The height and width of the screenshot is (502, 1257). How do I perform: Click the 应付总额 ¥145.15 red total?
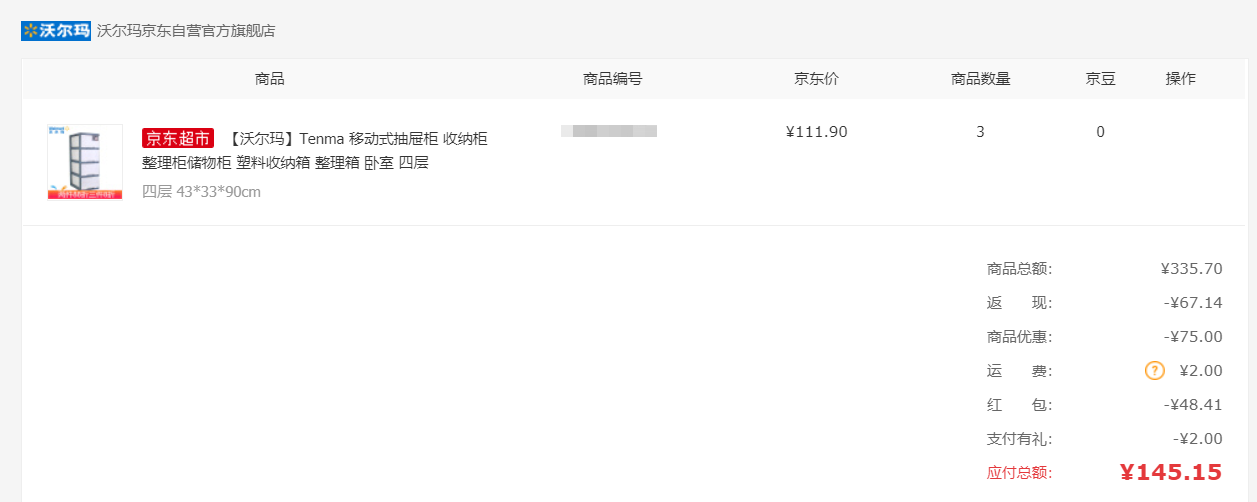(1171, 472)
